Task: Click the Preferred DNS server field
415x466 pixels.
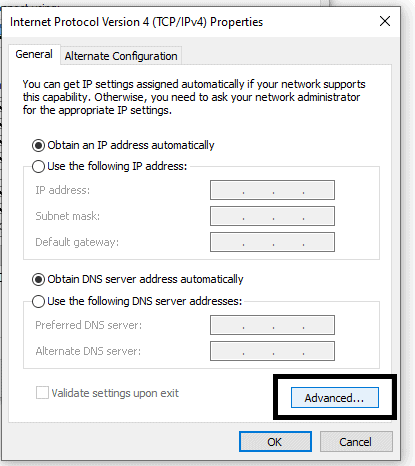Action: click(272, 325)
